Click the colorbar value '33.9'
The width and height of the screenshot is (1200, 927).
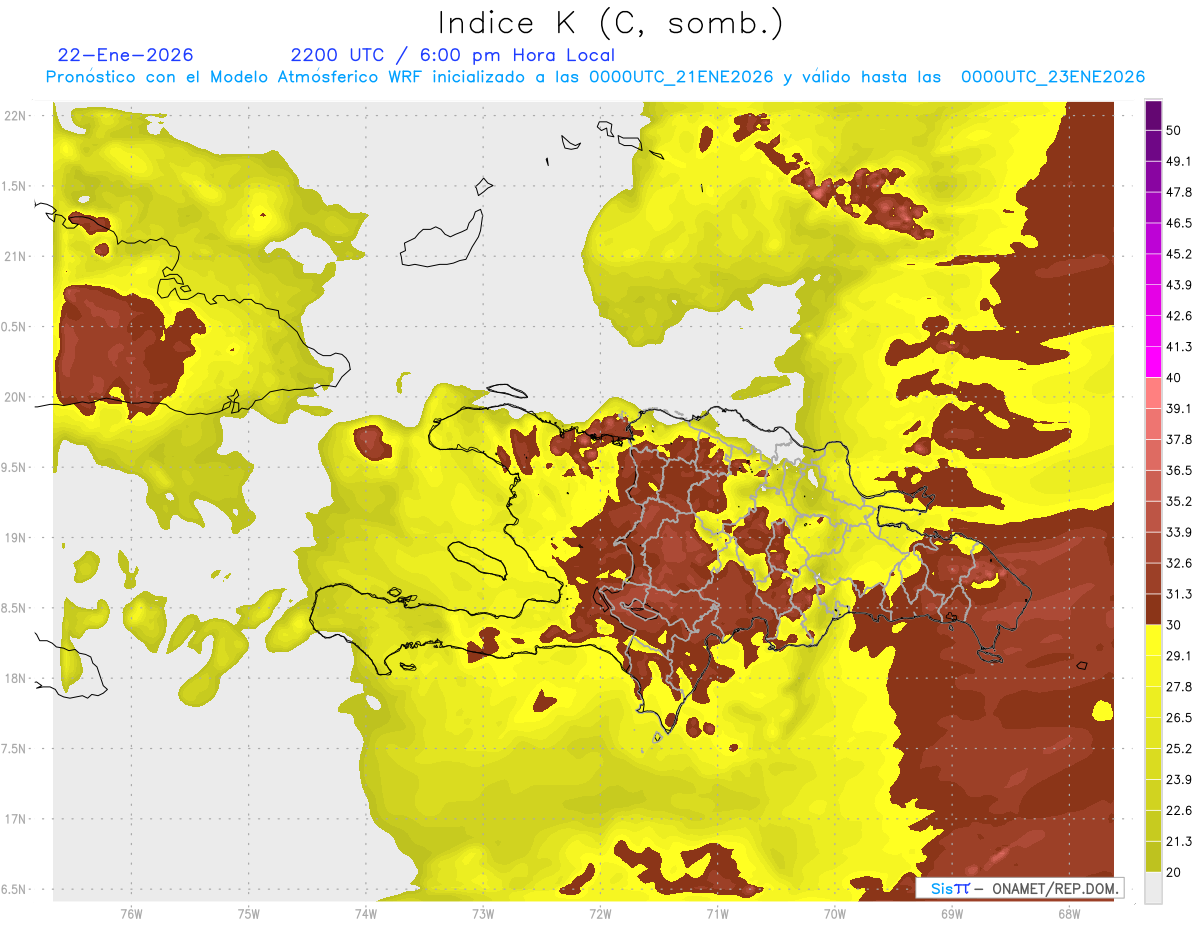click(1179, 532)
